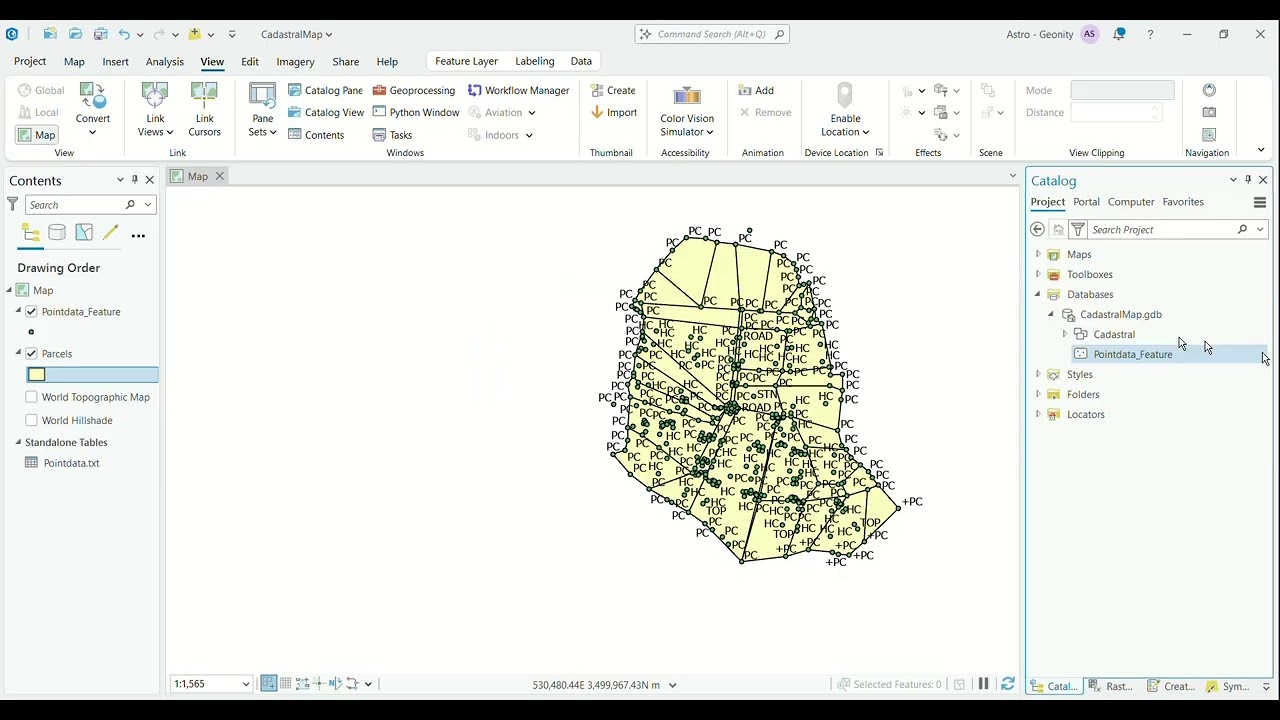Click Create thumbnail
1280x720 pixels.
[612, 90]
